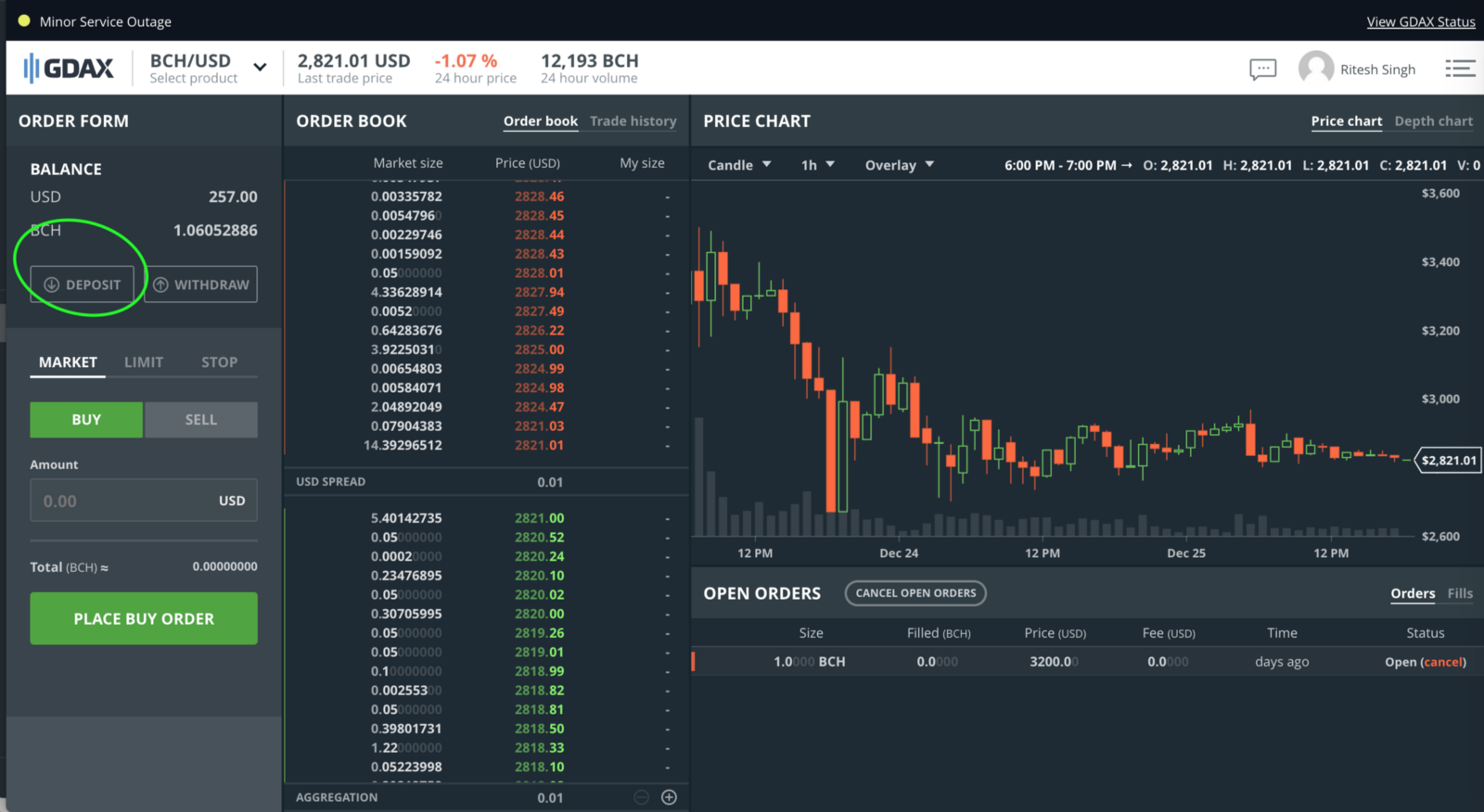
Task: Click the 24 hour volume 12,193 BCH
Action: [x=590, y=61]
